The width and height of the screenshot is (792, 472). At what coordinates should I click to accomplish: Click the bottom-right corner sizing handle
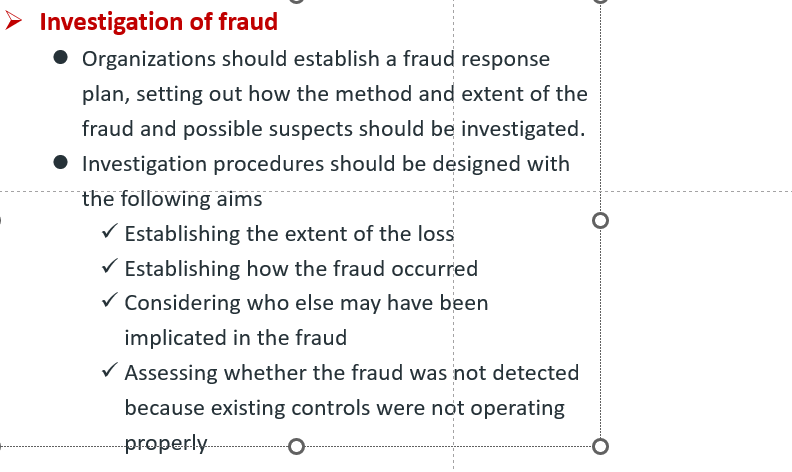coord(600,446)
